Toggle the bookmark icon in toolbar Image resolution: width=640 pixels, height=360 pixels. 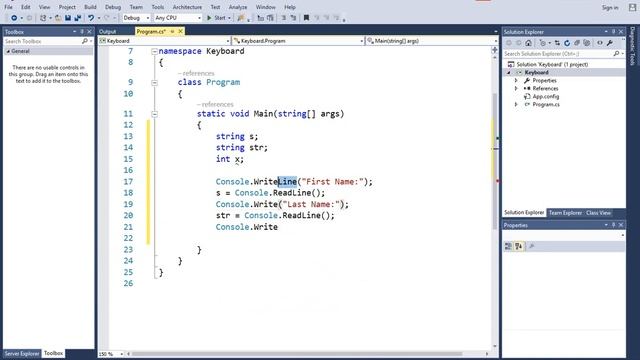tap(306, 18)
